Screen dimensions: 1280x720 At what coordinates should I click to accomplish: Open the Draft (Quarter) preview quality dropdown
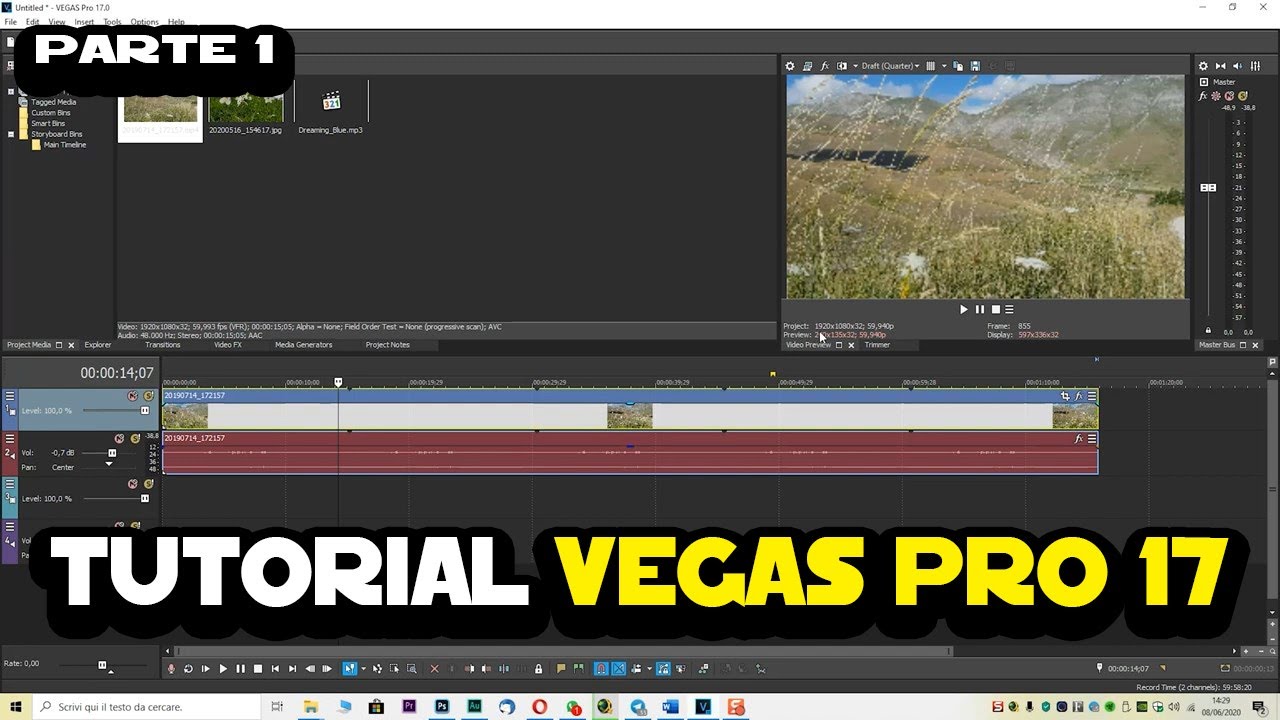[x=890, y=66]
